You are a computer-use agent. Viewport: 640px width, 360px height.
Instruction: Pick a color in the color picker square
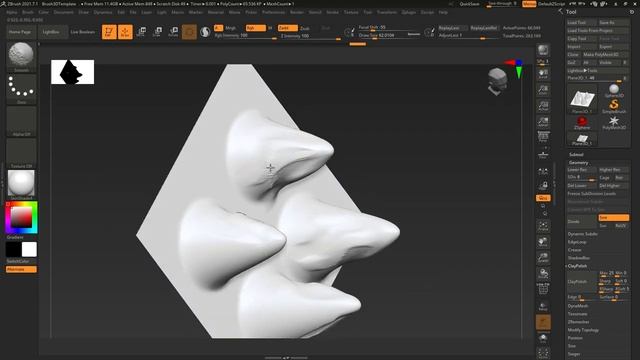click(21, 217)
